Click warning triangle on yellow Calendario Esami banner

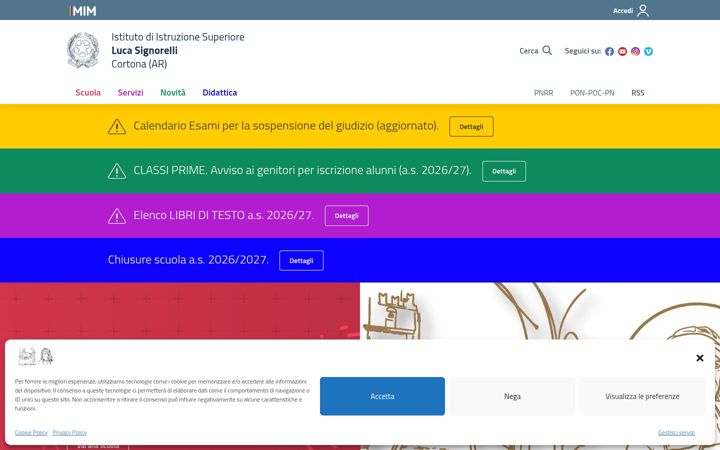tap(117, 127)
